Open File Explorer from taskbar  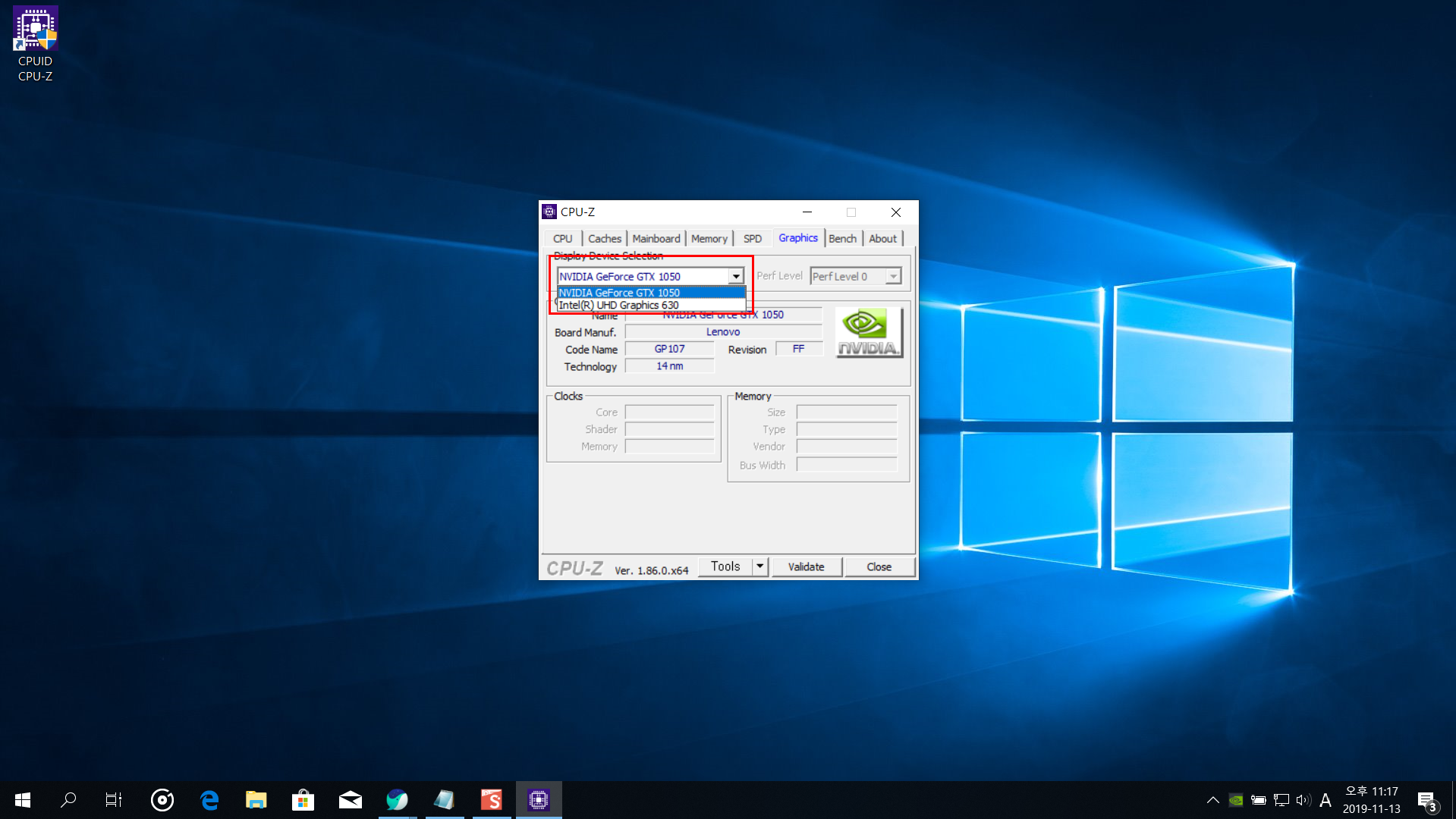[x=256, y=800]
